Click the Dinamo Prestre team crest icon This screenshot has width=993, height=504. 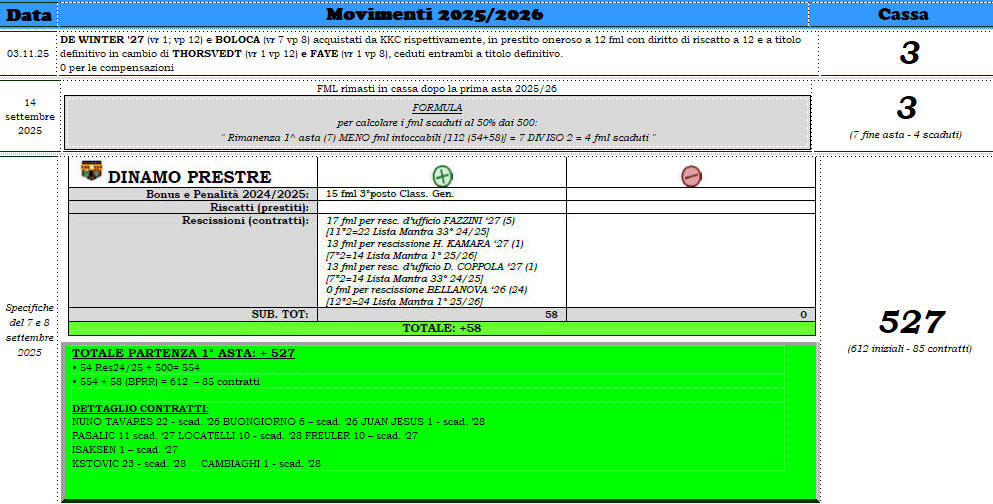(91, 172)
